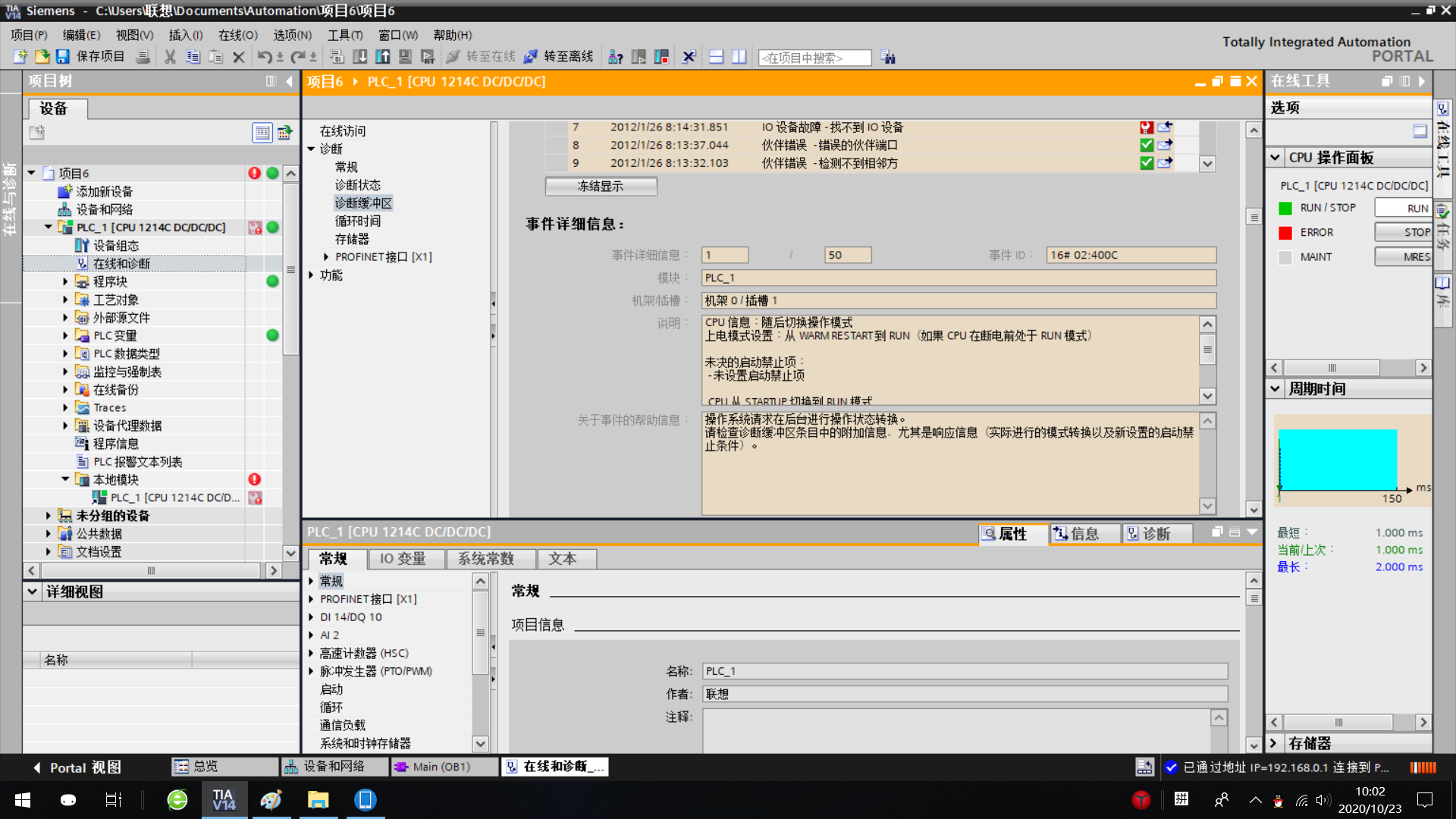Click the split editor horizontally icon
1456x819 pixels.
tap(716, 57)
